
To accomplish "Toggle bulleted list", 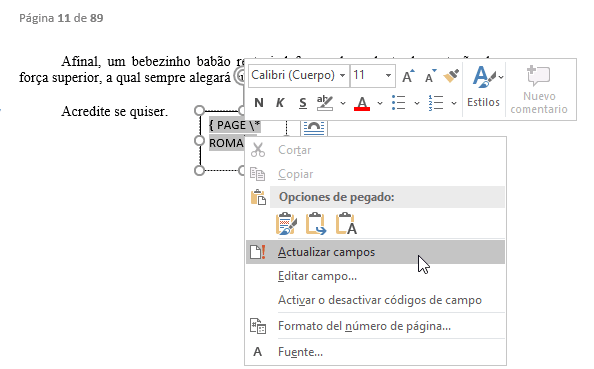I will (x=399, y=103).
